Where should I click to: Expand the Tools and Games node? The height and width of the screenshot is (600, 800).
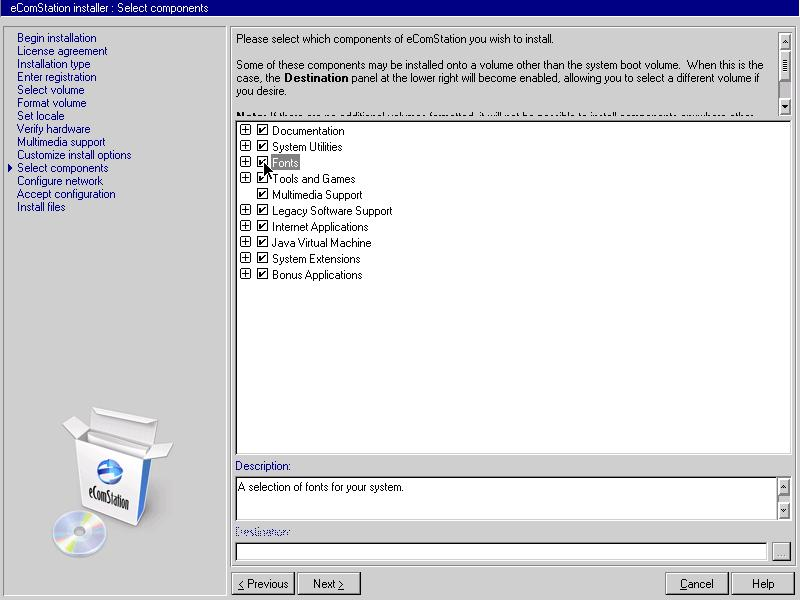245,178
